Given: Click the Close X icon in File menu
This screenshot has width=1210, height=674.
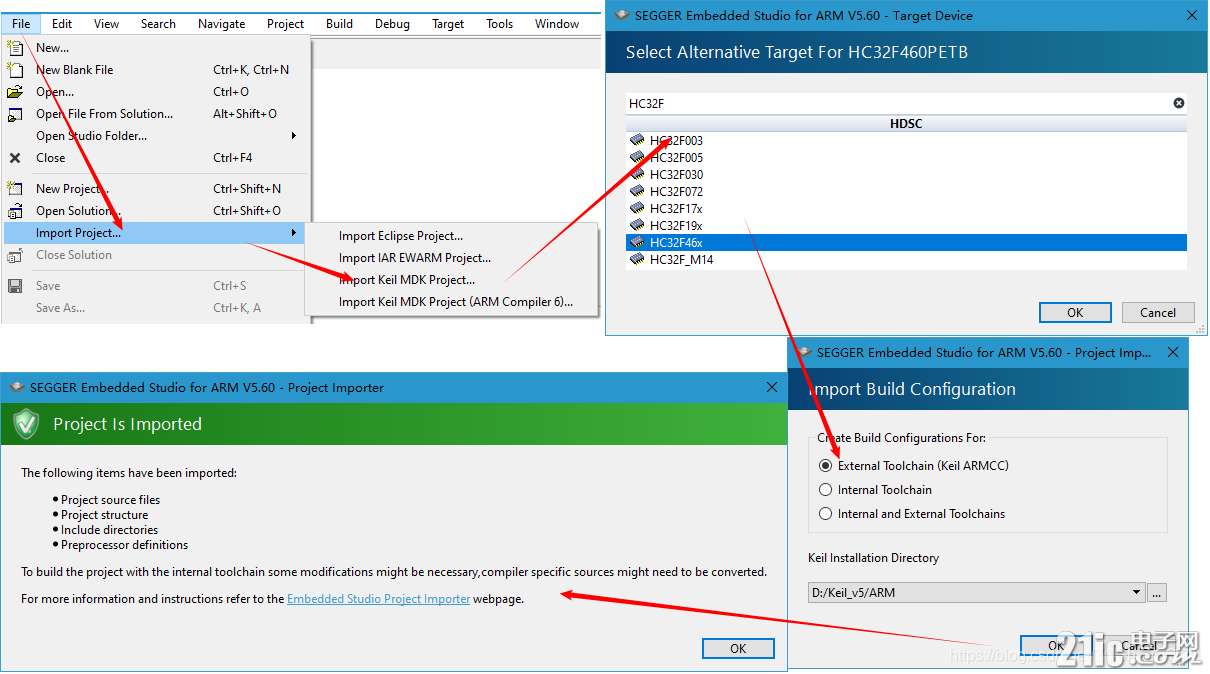Looking at the screenshot, I should [15, 158].
